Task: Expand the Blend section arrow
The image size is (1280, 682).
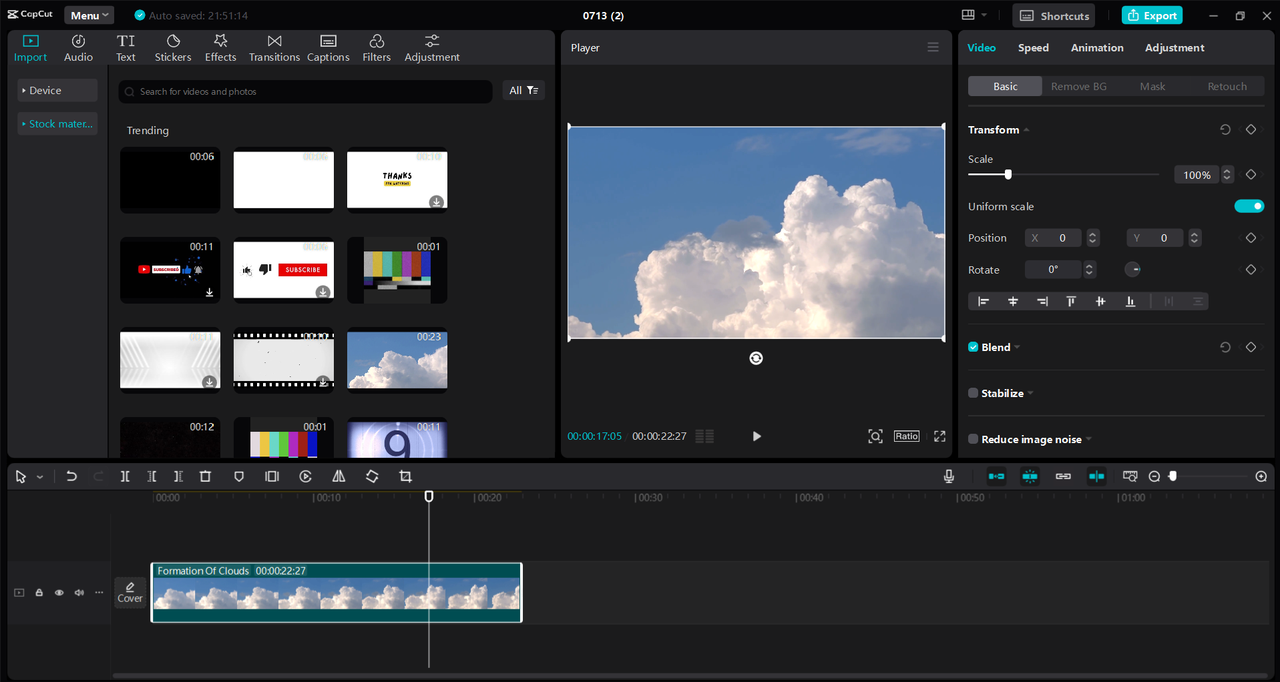Action: (1017, 347)
